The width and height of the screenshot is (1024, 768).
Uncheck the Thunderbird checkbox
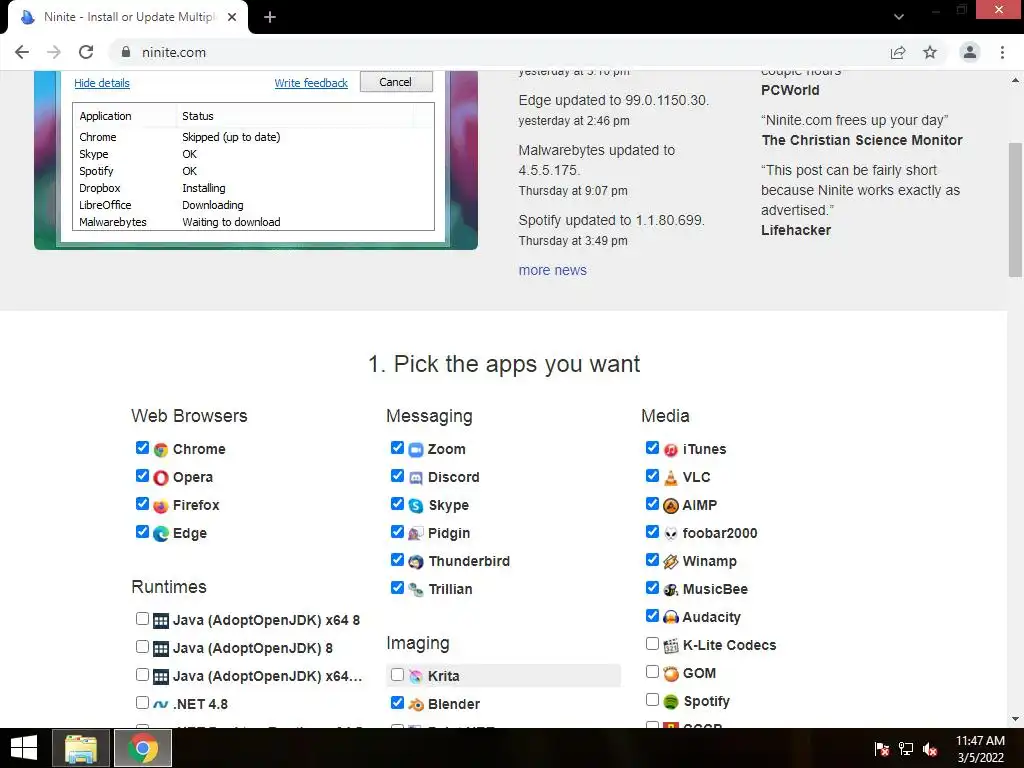tap(397, 560)
